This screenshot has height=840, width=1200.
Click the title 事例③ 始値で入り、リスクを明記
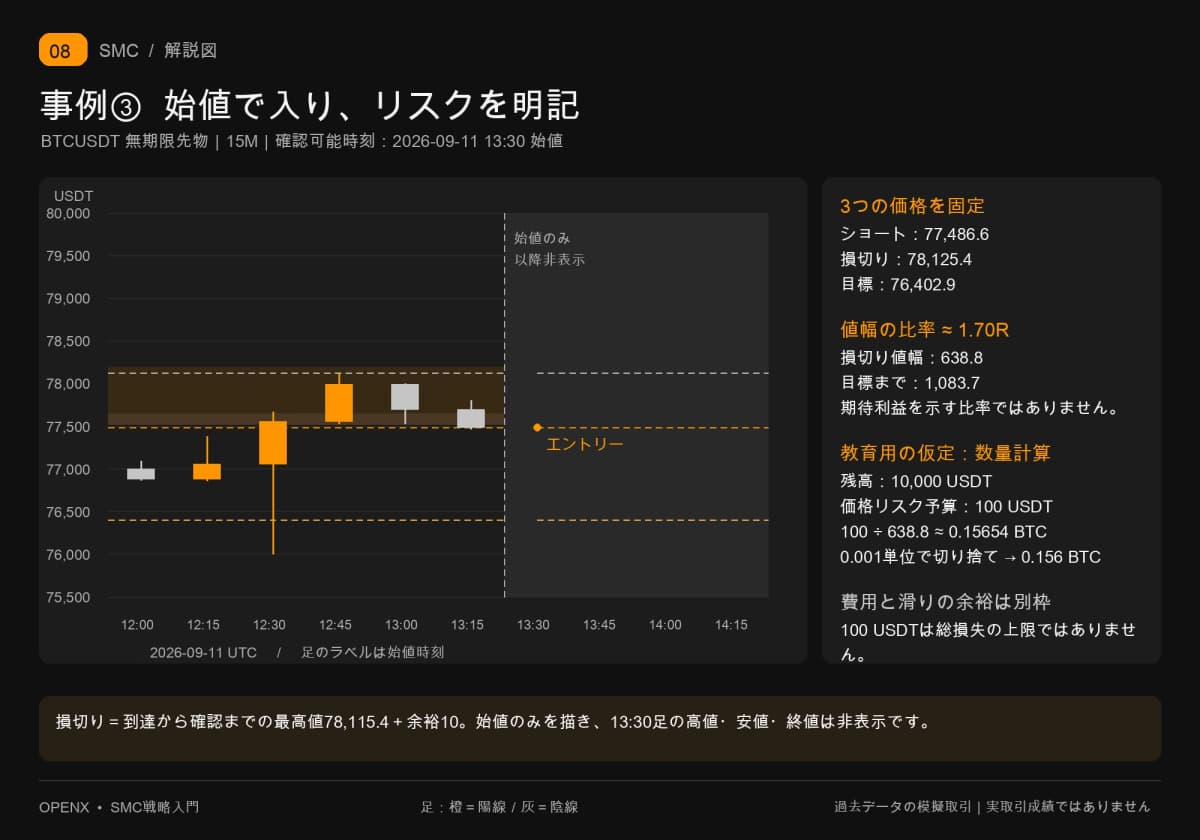click(x=310, y=105)
